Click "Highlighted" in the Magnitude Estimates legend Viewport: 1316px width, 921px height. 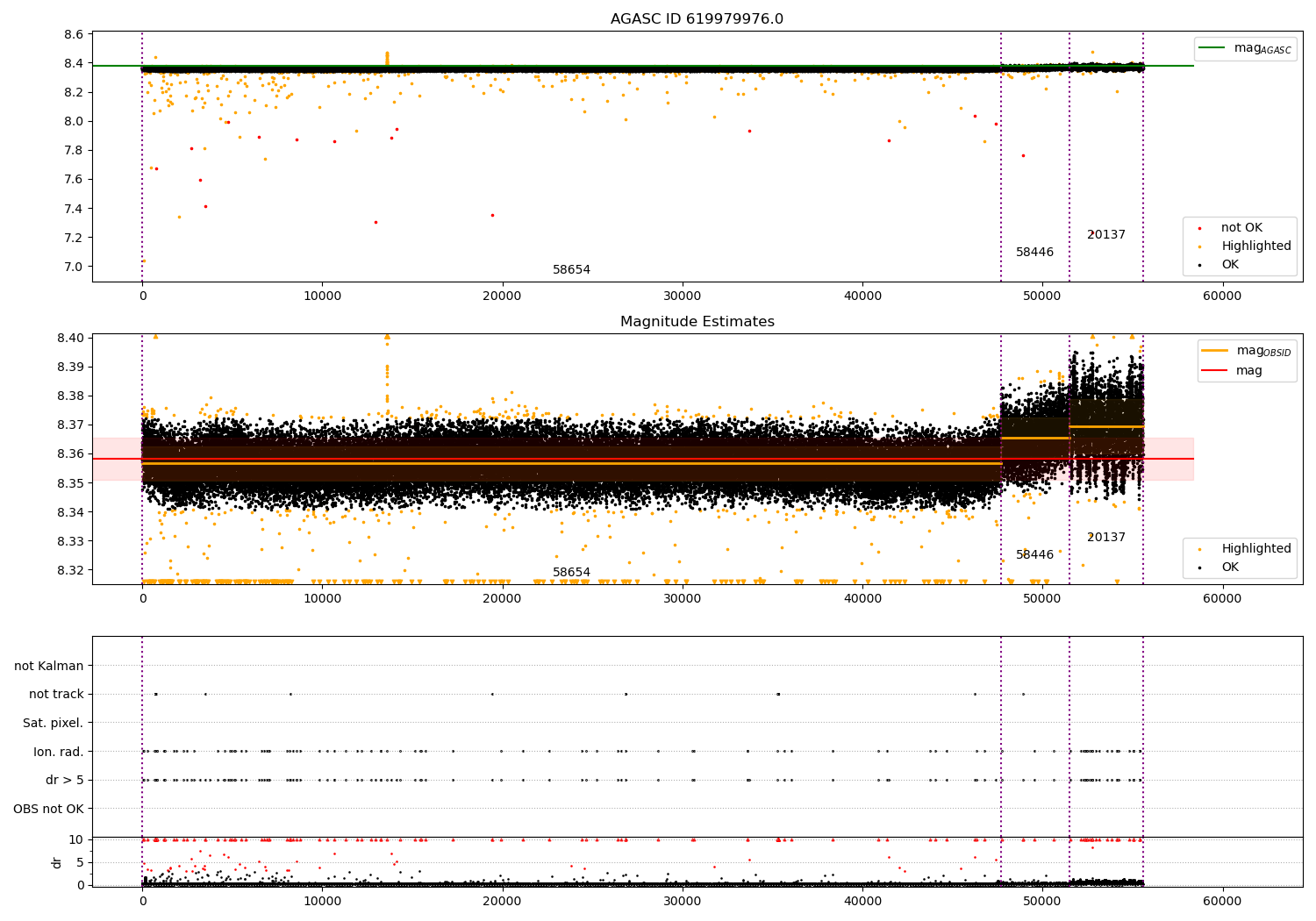pyautogui.click(x=1256, y=549)
